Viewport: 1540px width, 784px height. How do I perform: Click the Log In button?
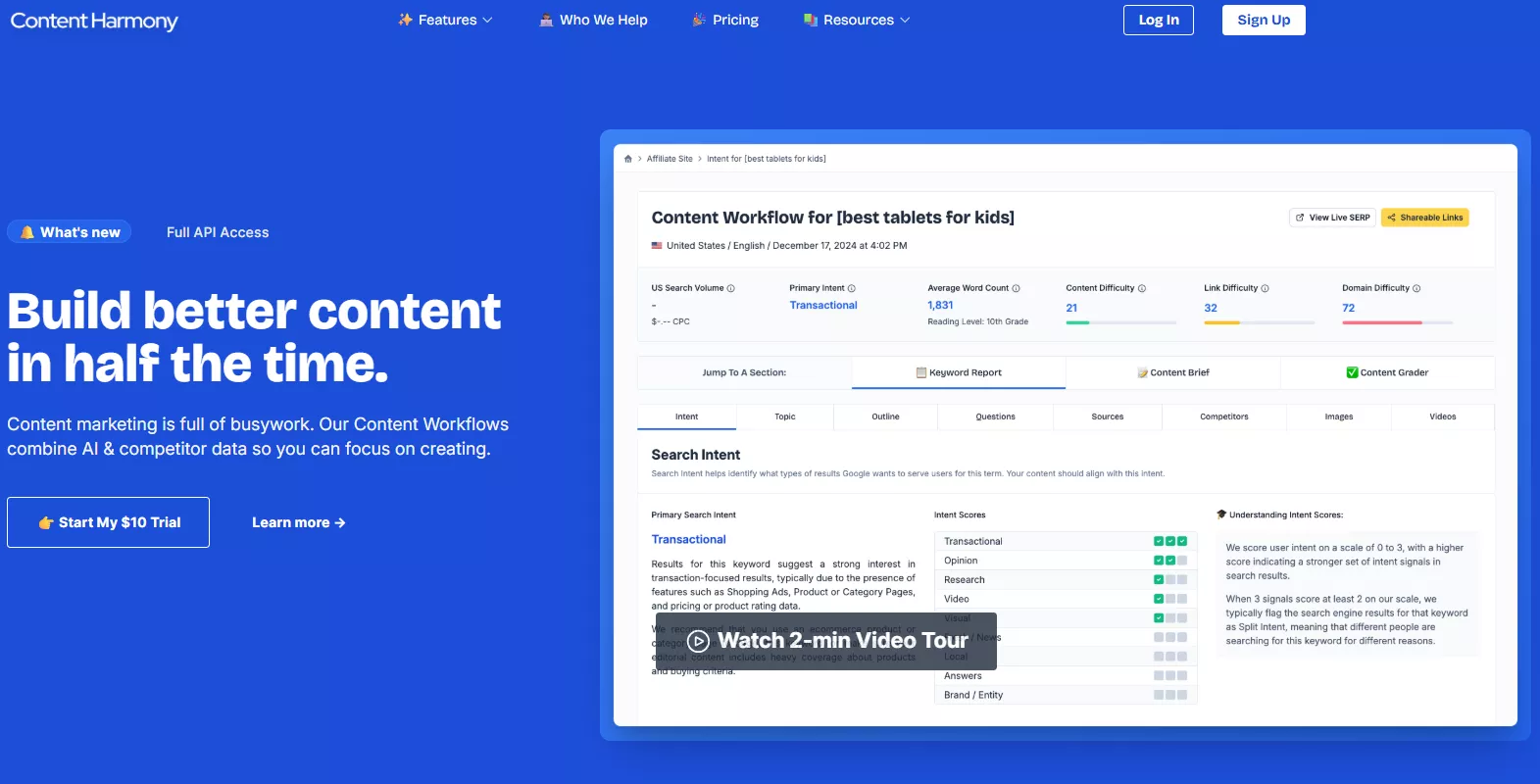click(x=1159, y=20)
